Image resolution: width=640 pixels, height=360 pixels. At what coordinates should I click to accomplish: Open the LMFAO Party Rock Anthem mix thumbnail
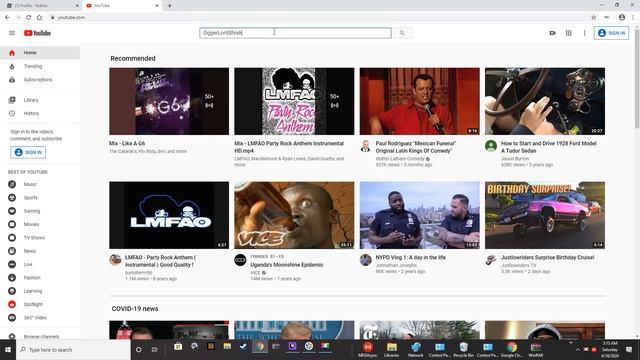[x=294, y=101]
